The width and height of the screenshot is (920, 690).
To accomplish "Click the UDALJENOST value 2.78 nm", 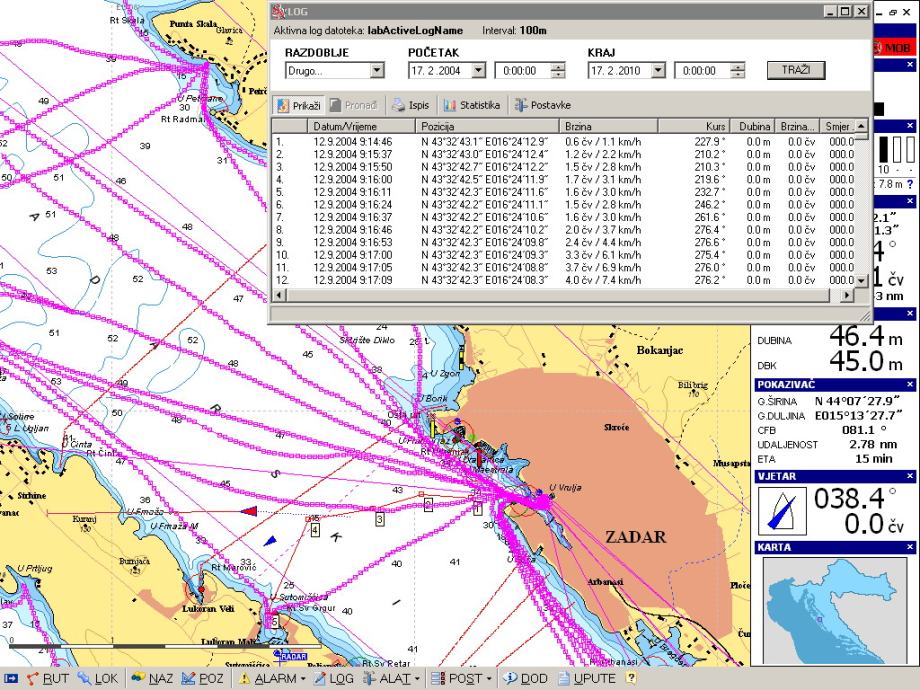I will [873, 444].
